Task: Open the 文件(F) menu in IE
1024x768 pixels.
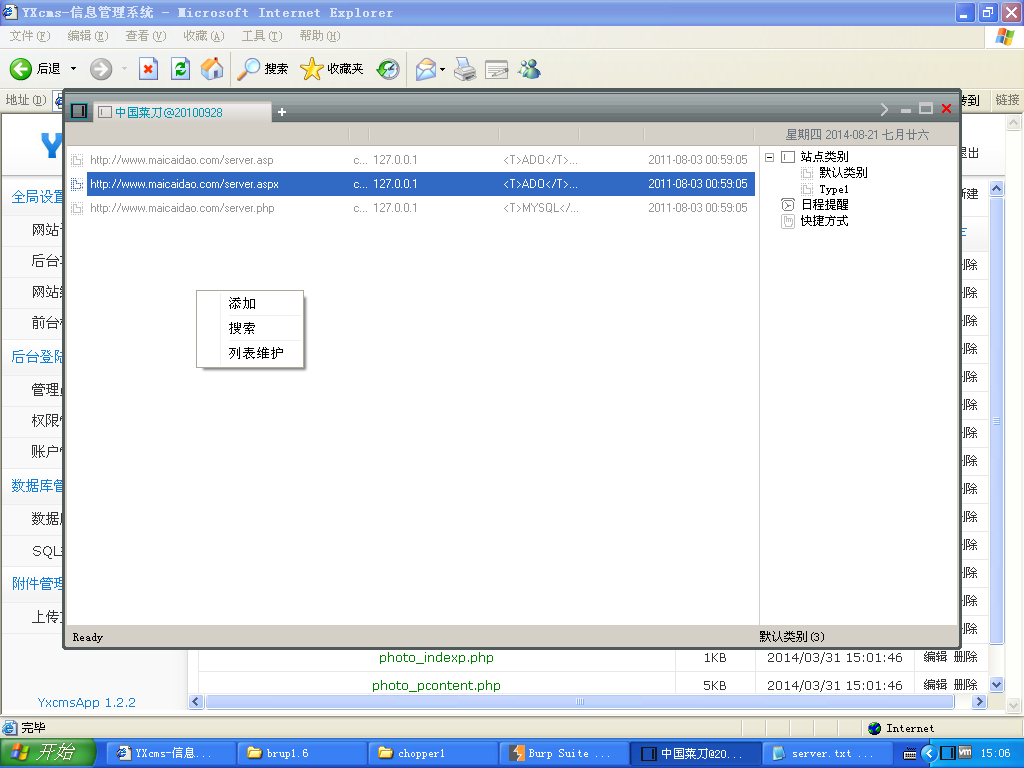Action: tap(29, 36)
